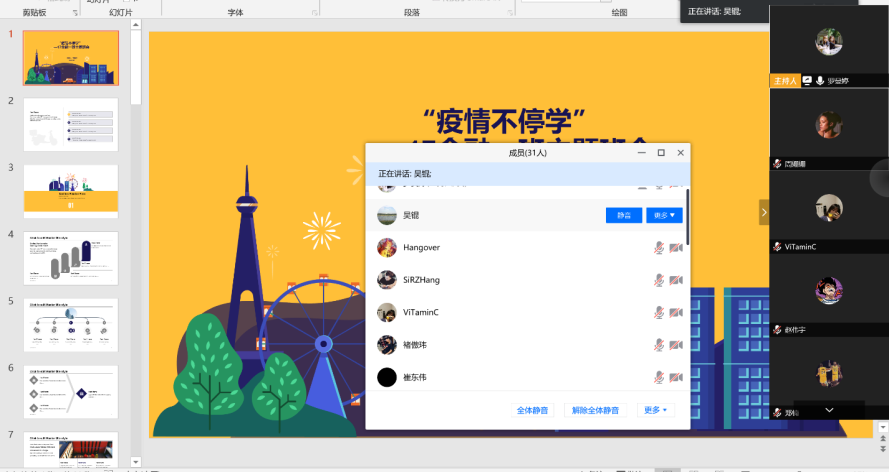Click SiRZHang's muted microphone icon
Screen dimensions: 889x472
click(658, 280)
